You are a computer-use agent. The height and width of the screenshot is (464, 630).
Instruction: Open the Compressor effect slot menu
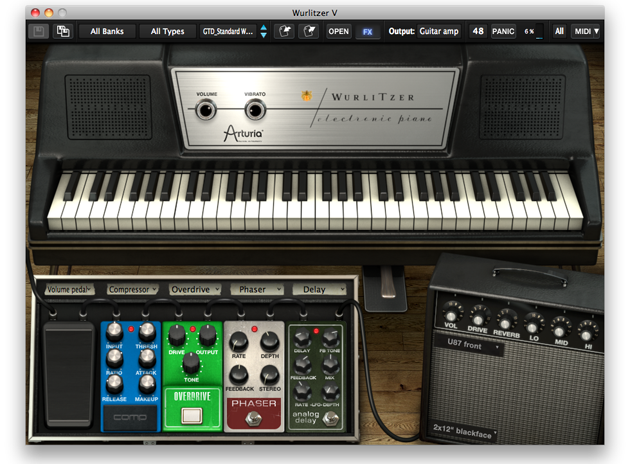pos(132,289)
